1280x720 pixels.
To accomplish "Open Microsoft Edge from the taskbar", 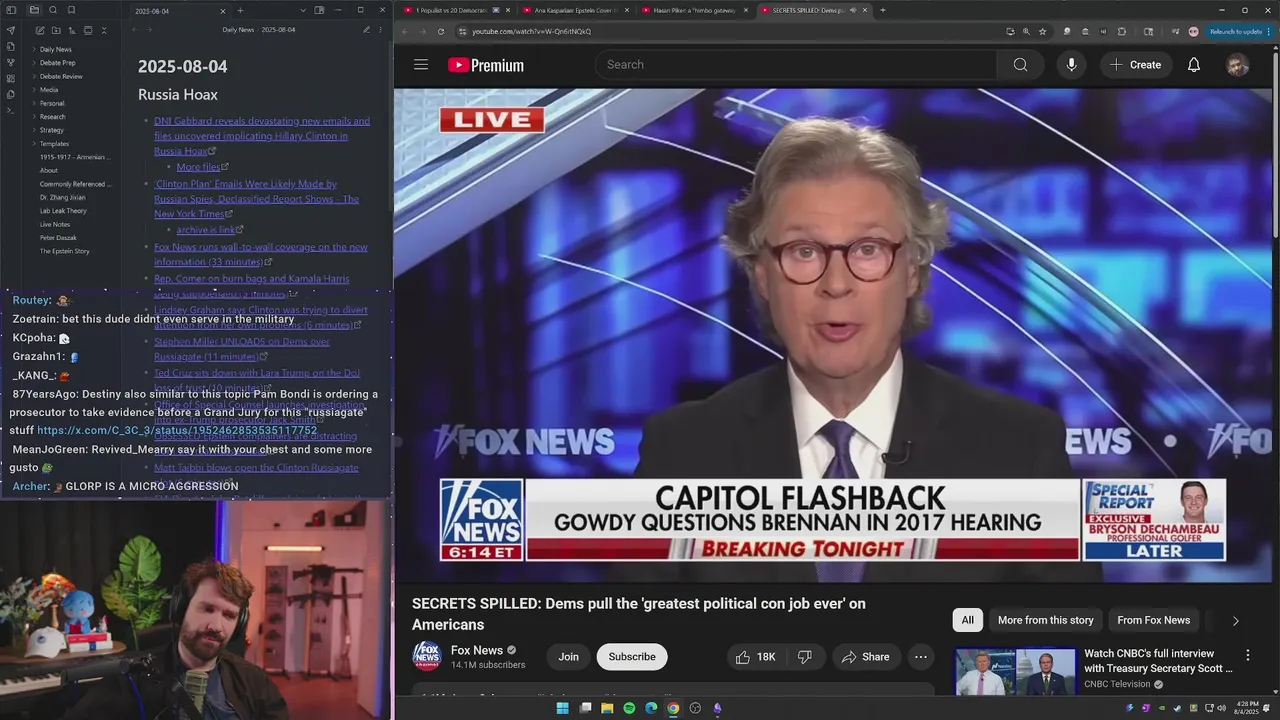I will (x=651, y=708).
